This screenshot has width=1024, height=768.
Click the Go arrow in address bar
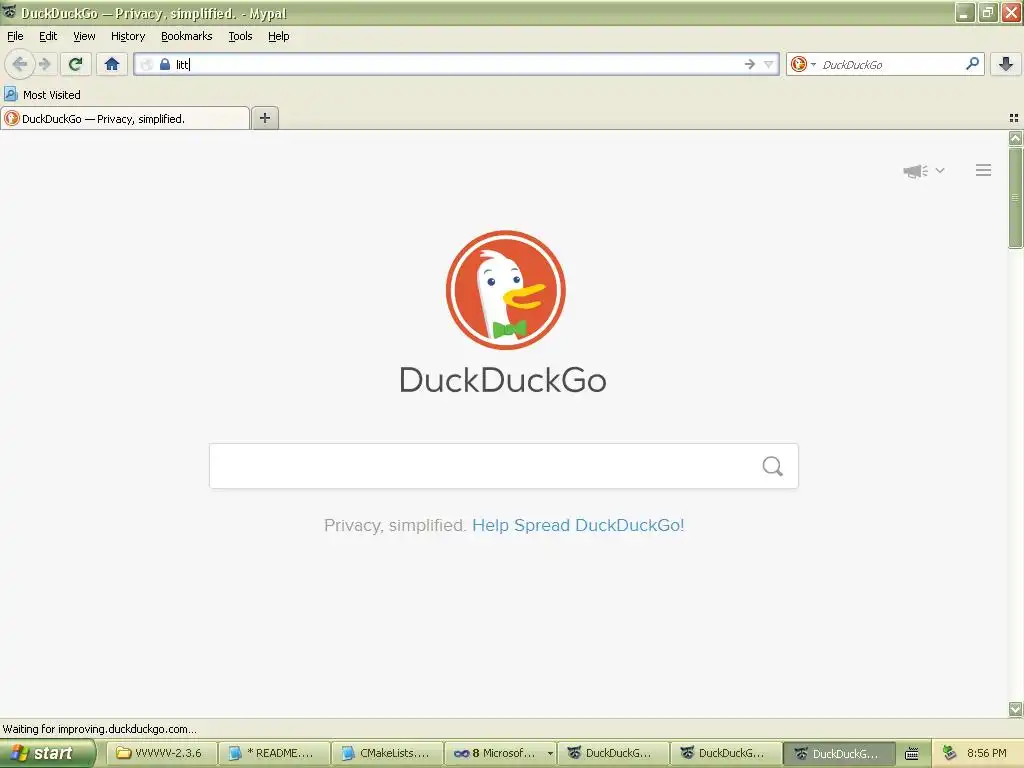pos(750,64)
